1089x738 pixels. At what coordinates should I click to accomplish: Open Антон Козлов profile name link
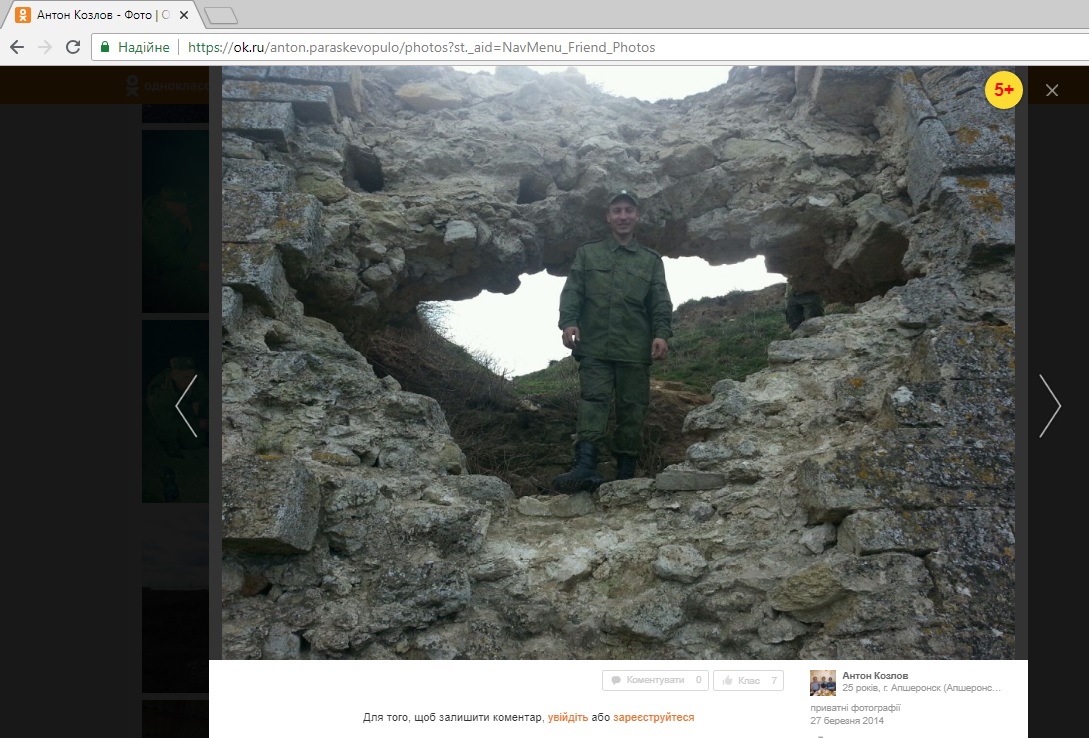pyautogui.click(x=876, y=676)
